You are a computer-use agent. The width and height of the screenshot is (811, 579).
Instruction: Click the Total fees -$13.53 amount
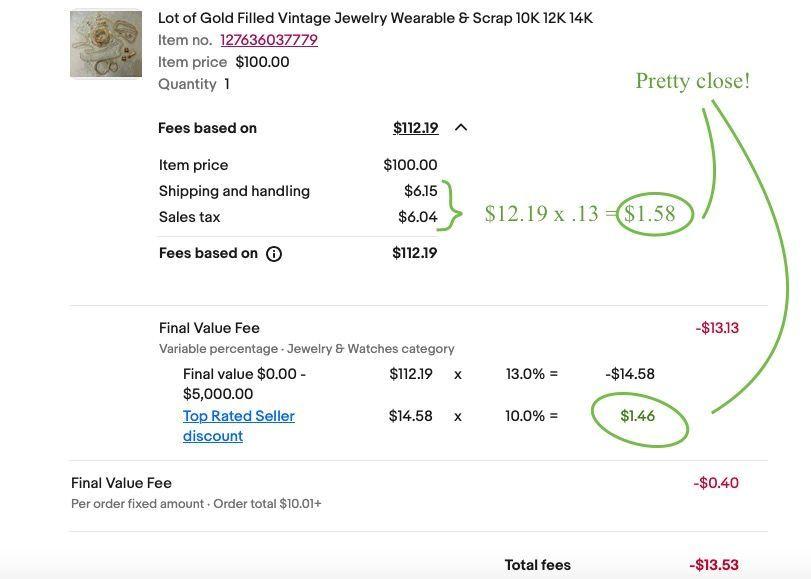click(714, 565)
